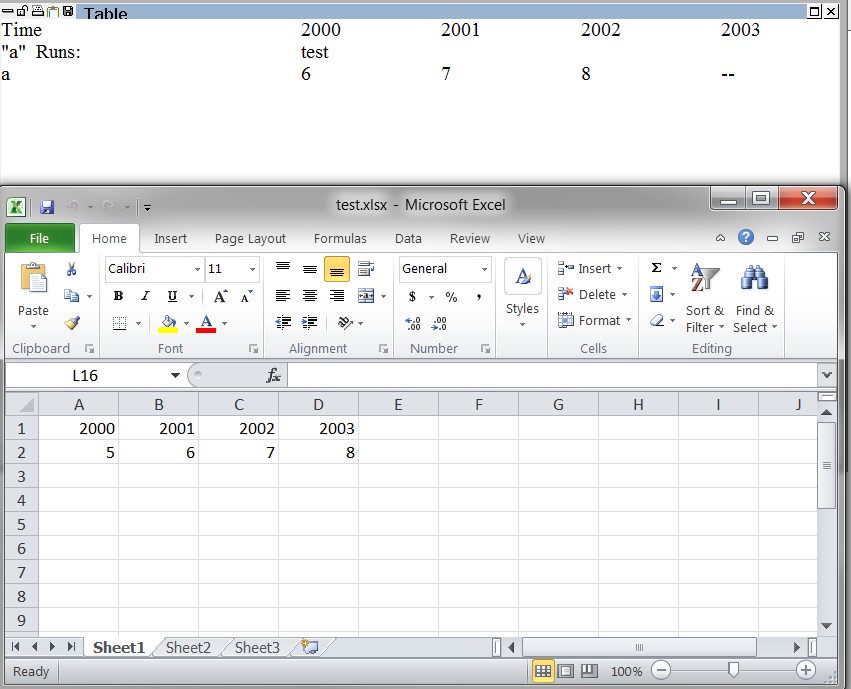This screenshot has width=851, height=689.
Task: Click the Clear eraser icon
Action: [x=657, y=321]
